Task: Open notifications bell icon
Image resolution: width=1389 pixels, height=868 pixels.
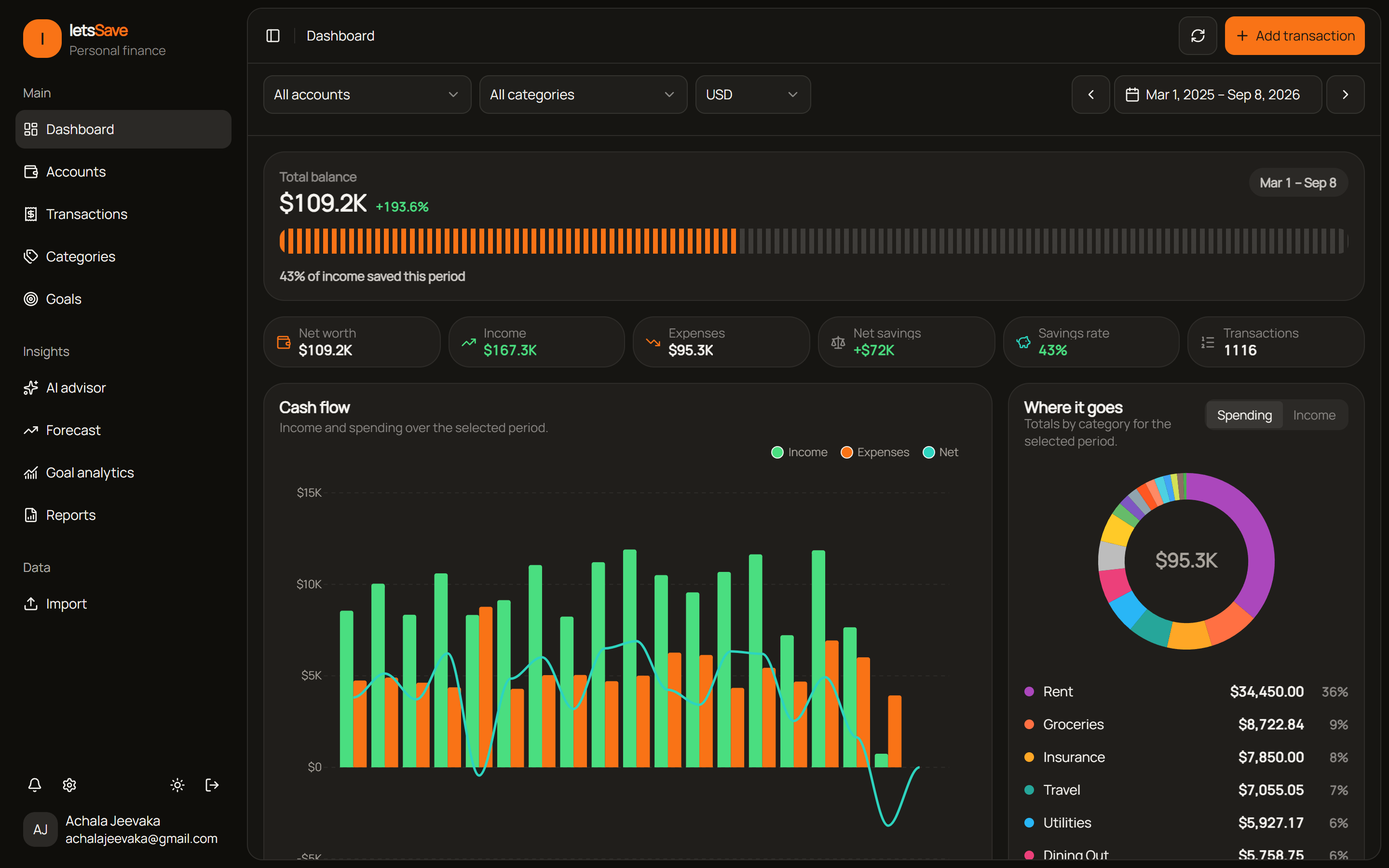Action: coord(34,785)
